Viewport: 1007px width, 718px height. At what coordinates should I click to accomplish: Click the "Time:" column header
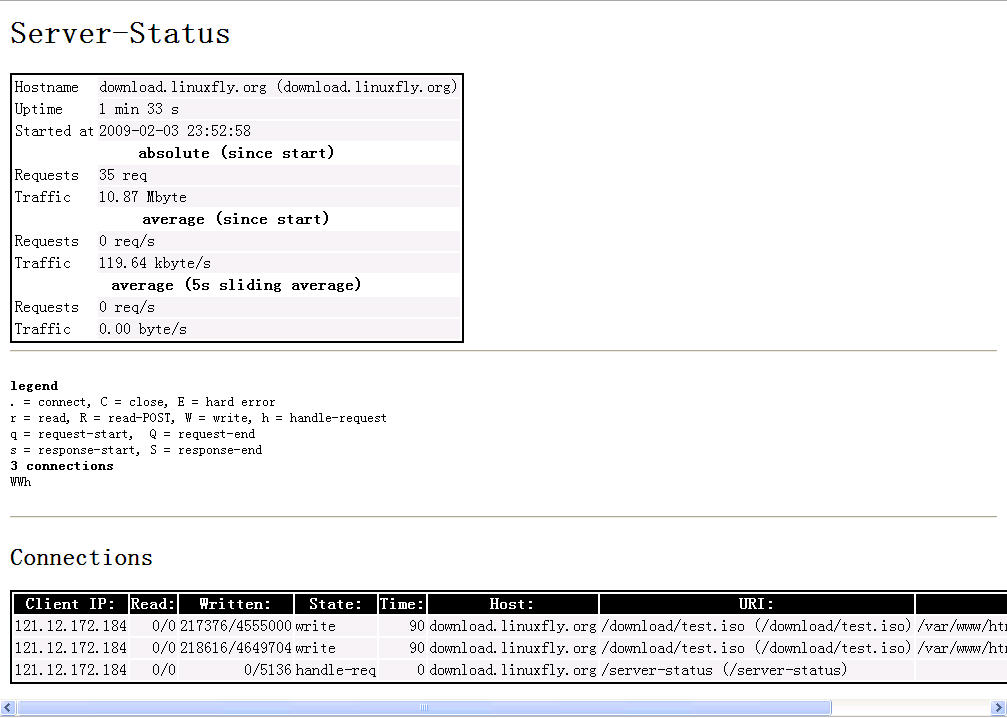tap(402, 604)
